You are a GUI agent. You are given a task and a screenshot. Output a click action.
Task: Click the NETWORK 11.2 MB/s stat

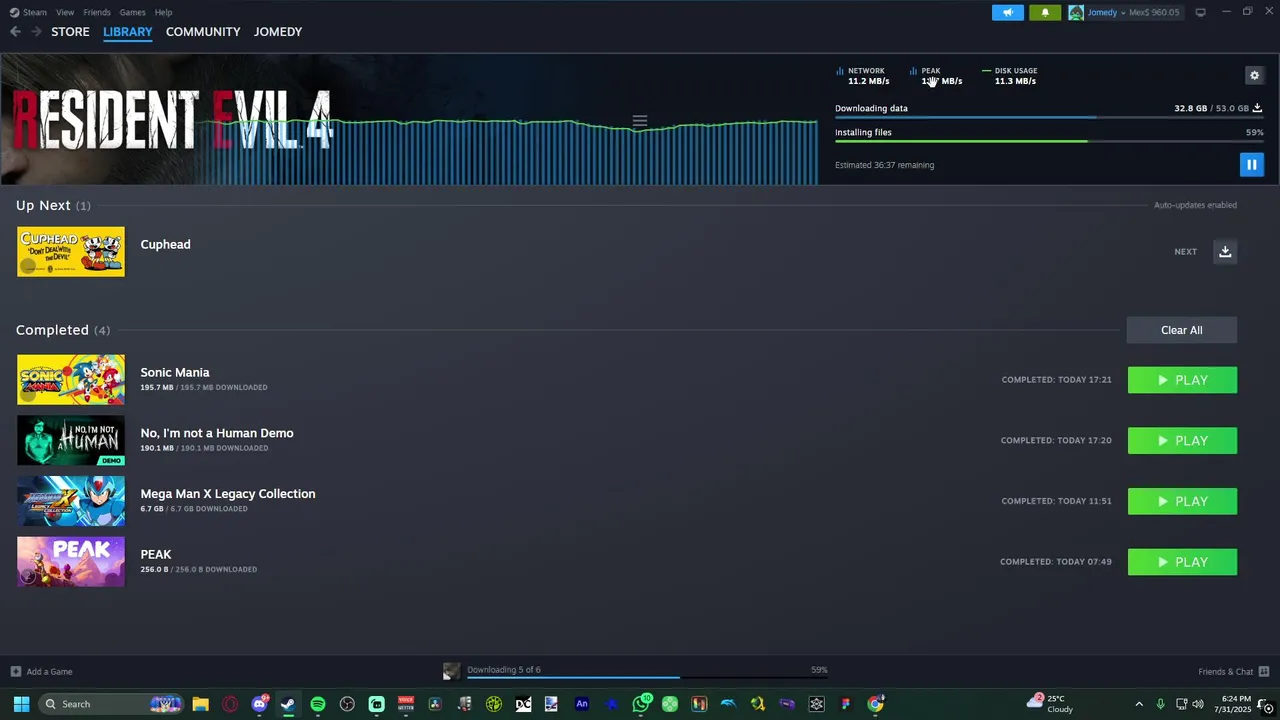[x=863, y=76]
